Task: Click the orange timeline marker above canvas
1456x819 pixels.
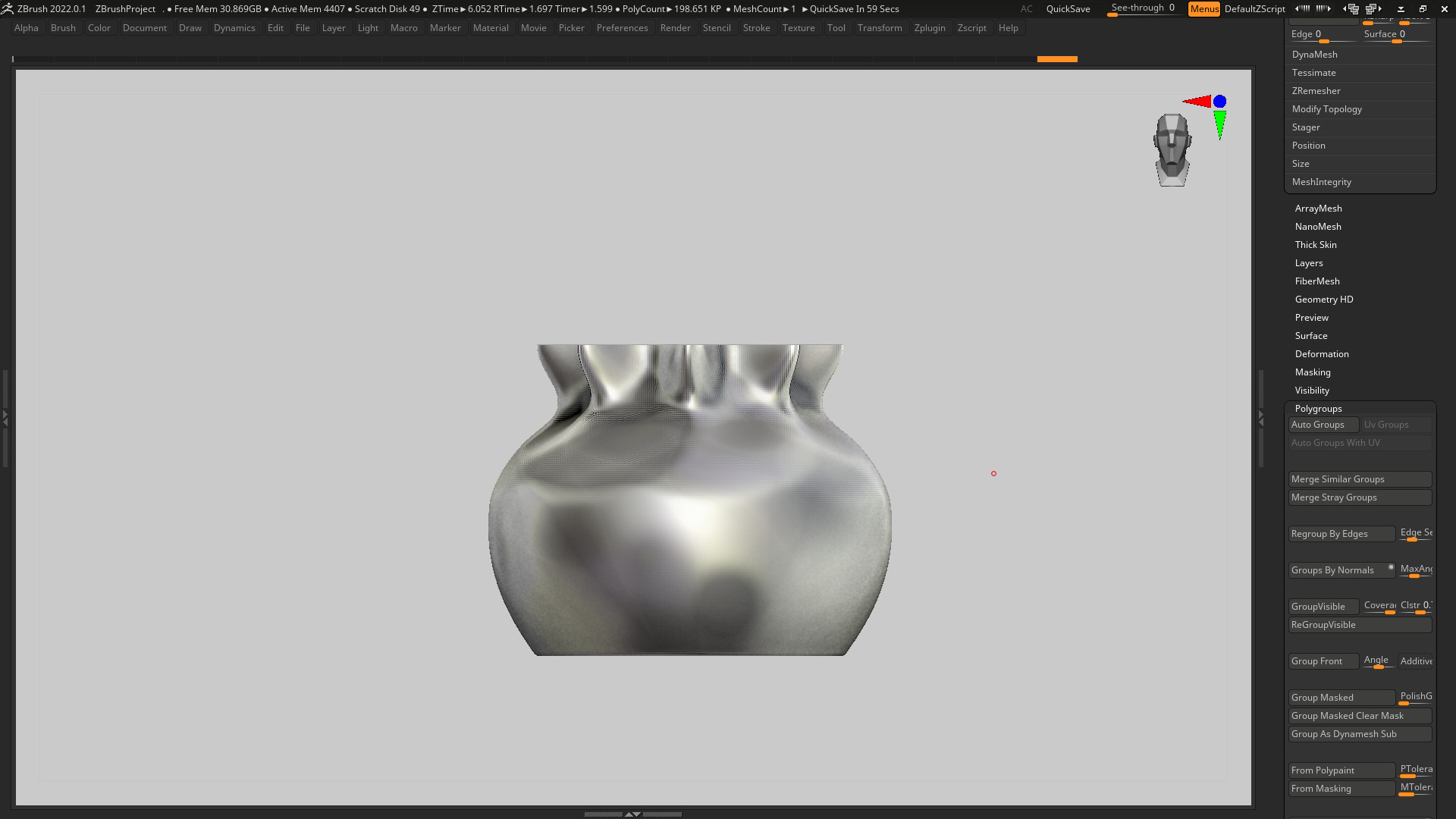Action: pyautogui.click(x=1057, y=59)
